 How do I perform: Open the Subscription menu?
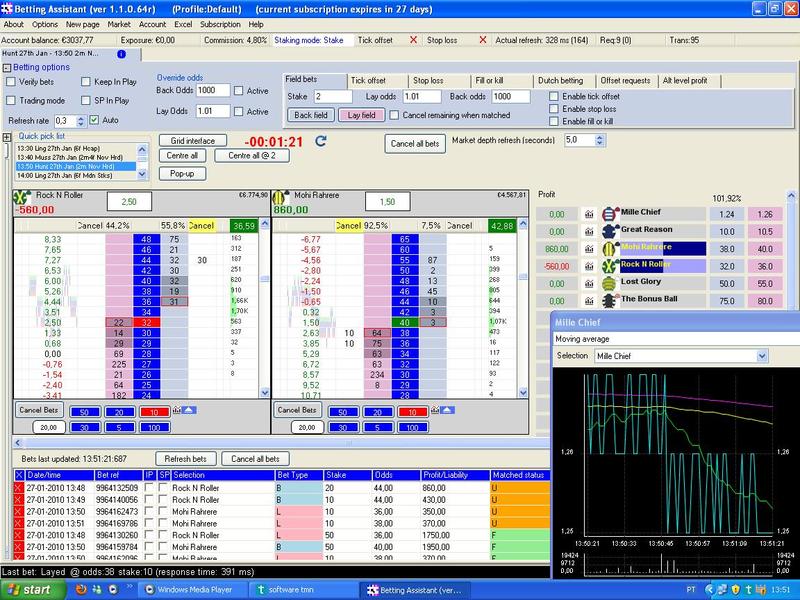(220, 24)
